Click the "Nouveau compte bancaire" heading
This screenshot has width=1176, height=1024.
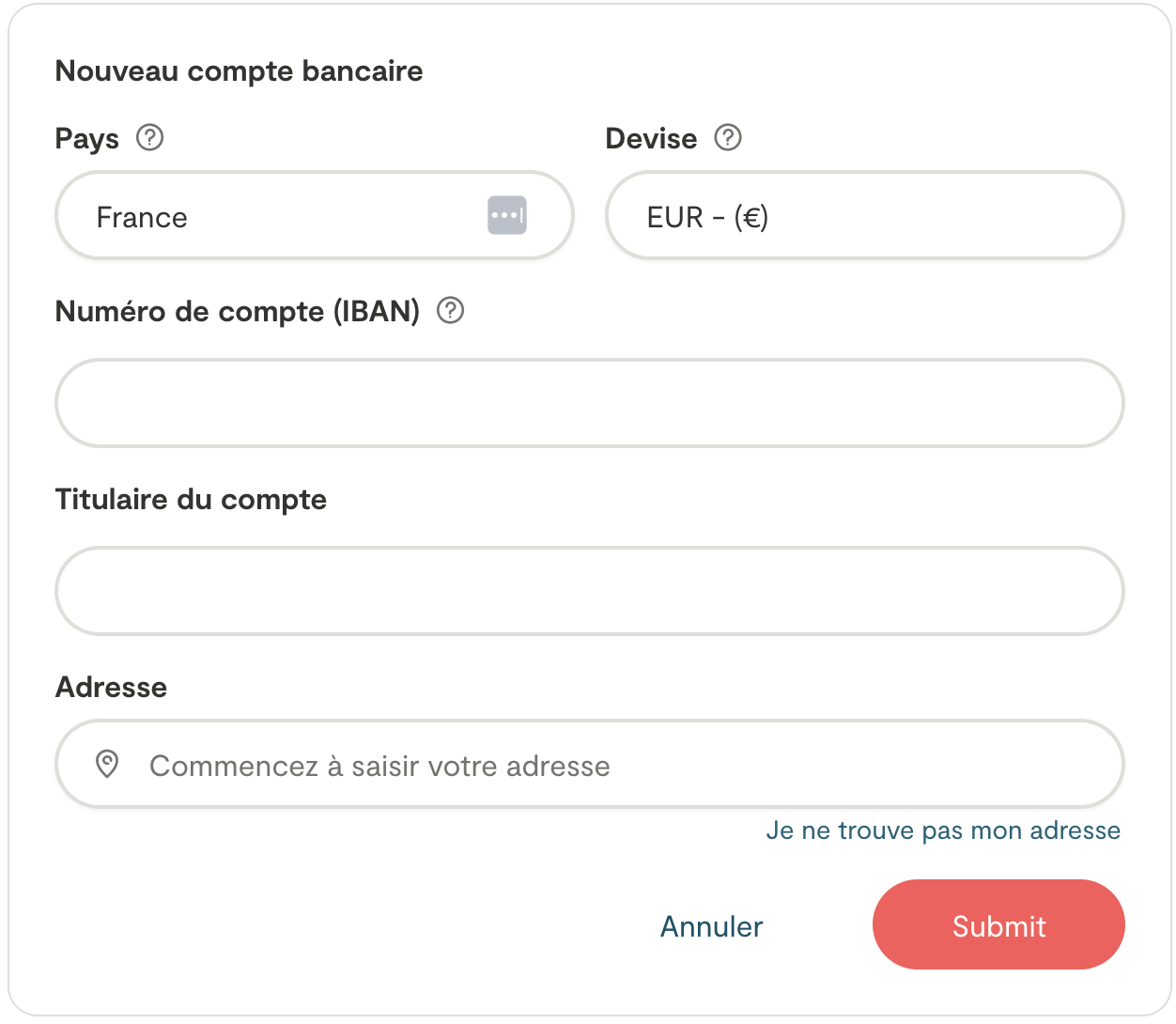tap(239, 71)
